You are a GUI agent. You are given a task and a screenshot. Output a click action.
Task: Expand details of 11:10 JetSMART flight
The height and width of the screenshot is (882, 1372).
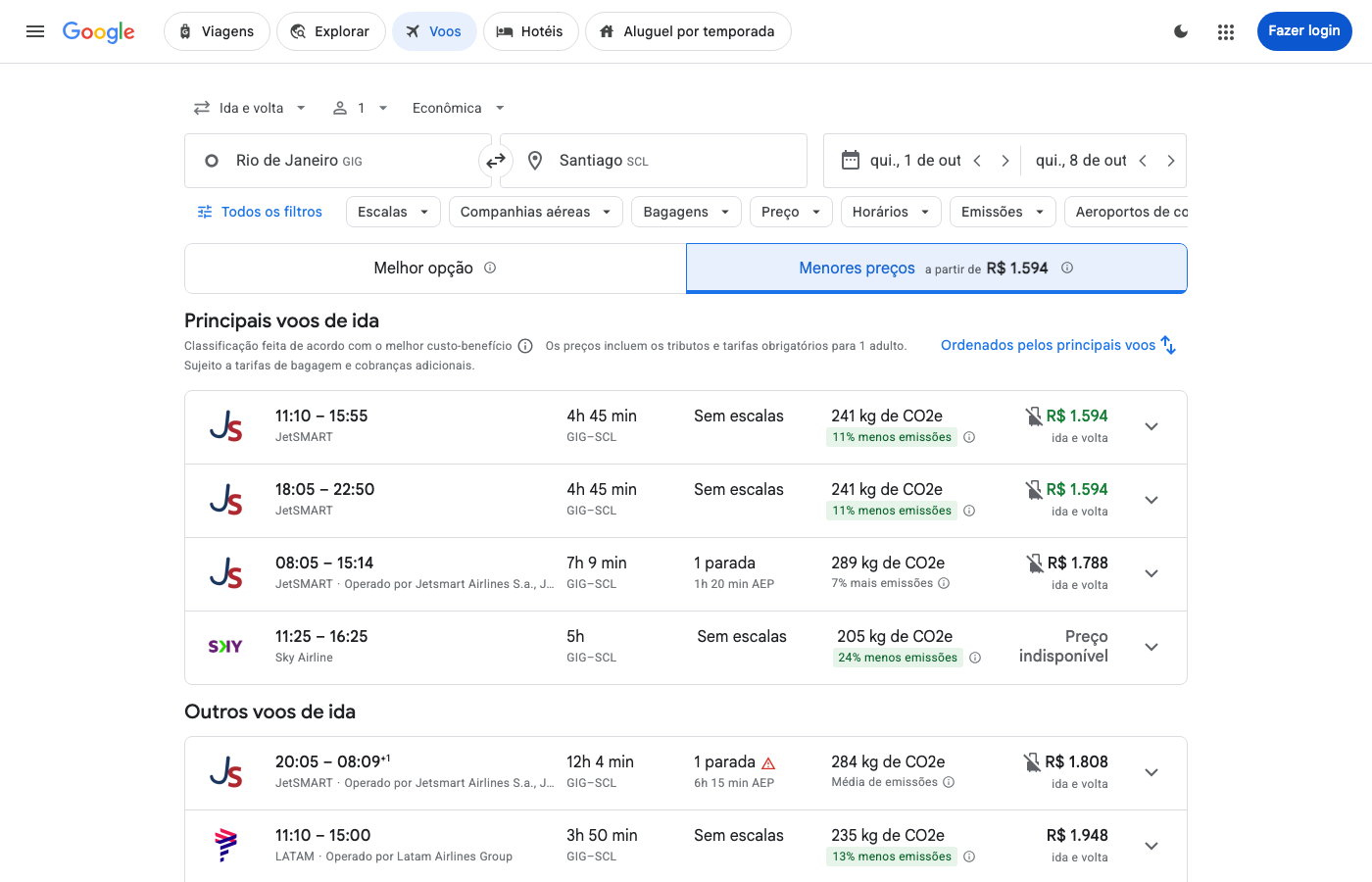tap(1151, 426)
